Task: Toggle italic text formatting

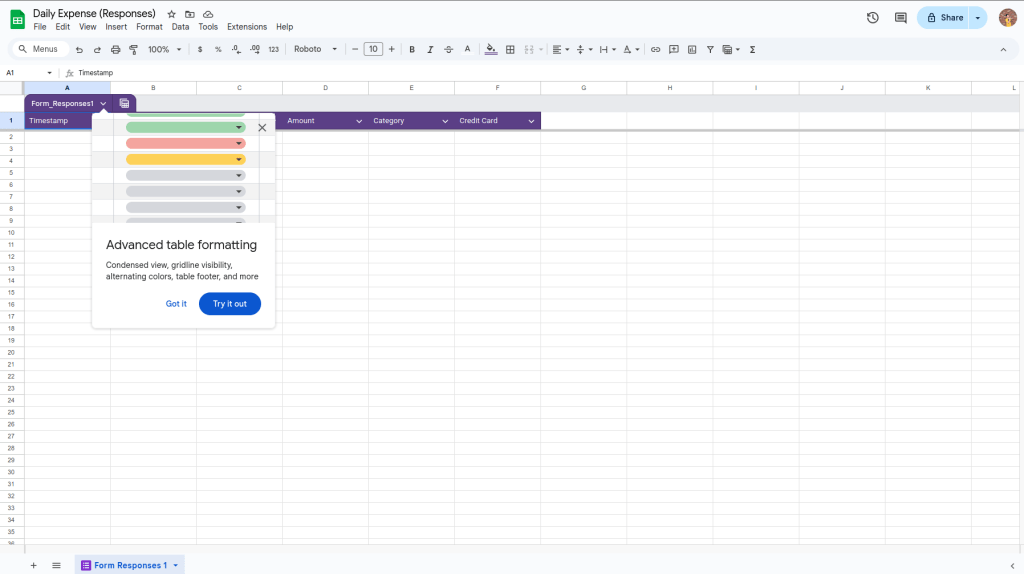Action: tap(430, 49)
